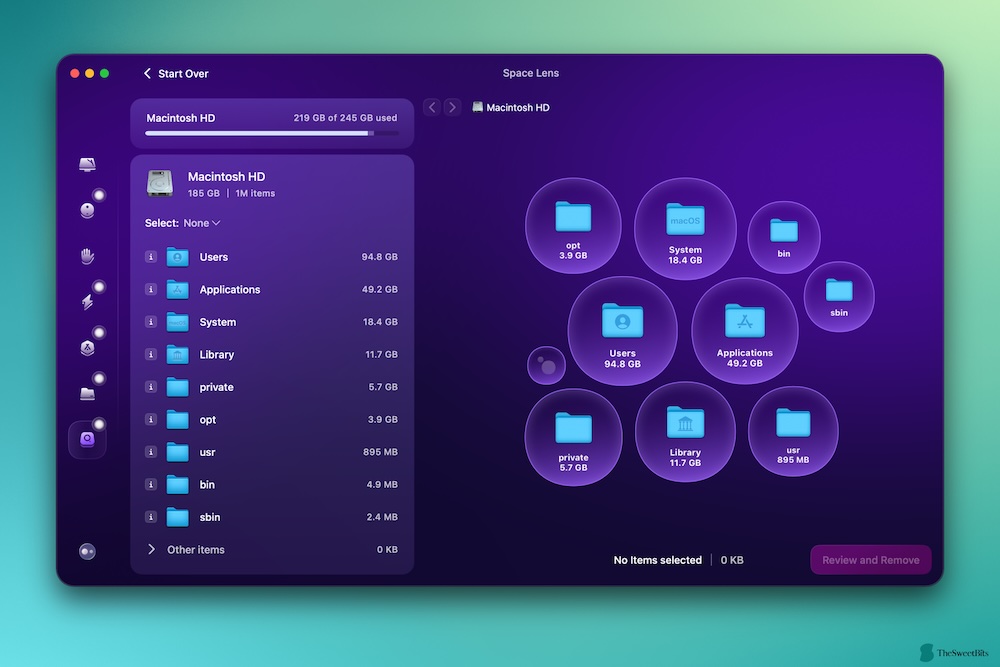Click the info icon beside Applications row
This screenshot has width=1000, height=667.
pos(151,290)
